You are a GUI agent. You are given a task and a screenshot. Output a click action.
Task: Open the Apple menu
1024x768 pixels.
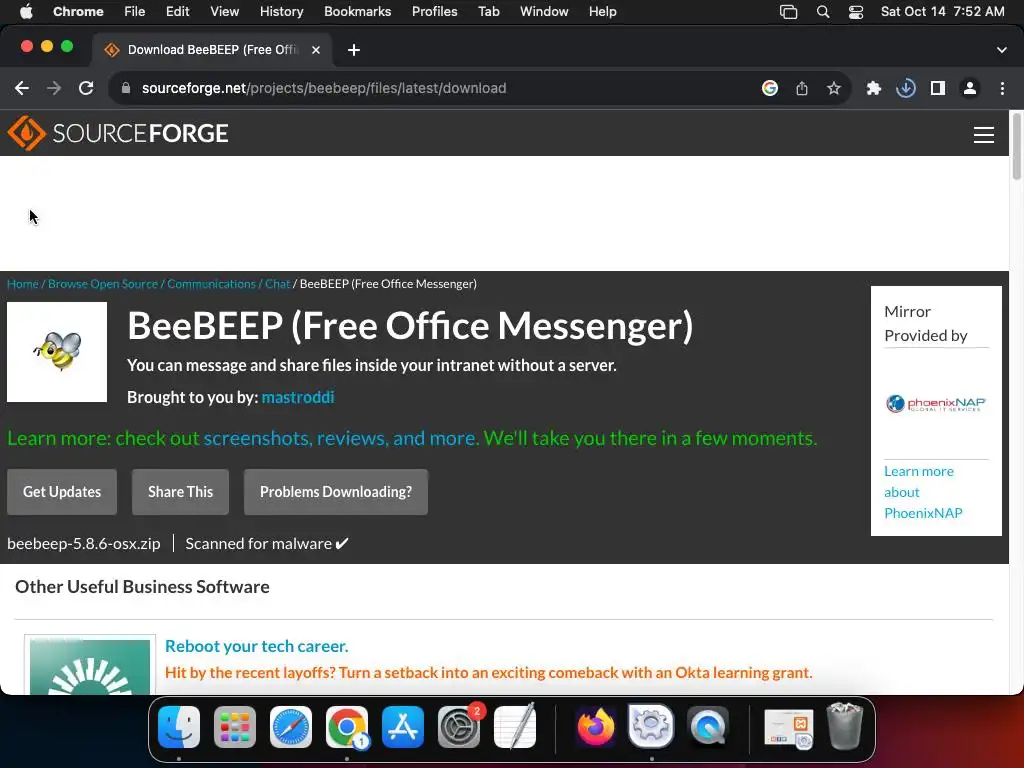click(x=26, y=12)
